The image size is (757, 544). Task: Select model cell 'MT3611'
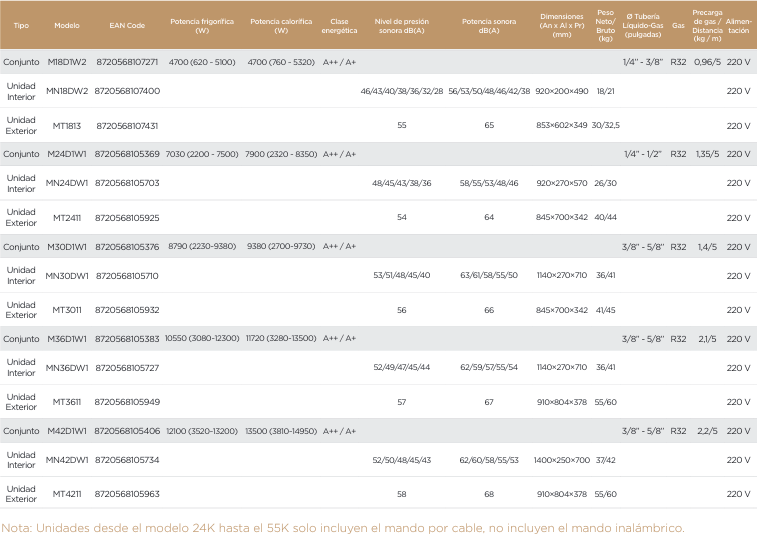[67, 403]
